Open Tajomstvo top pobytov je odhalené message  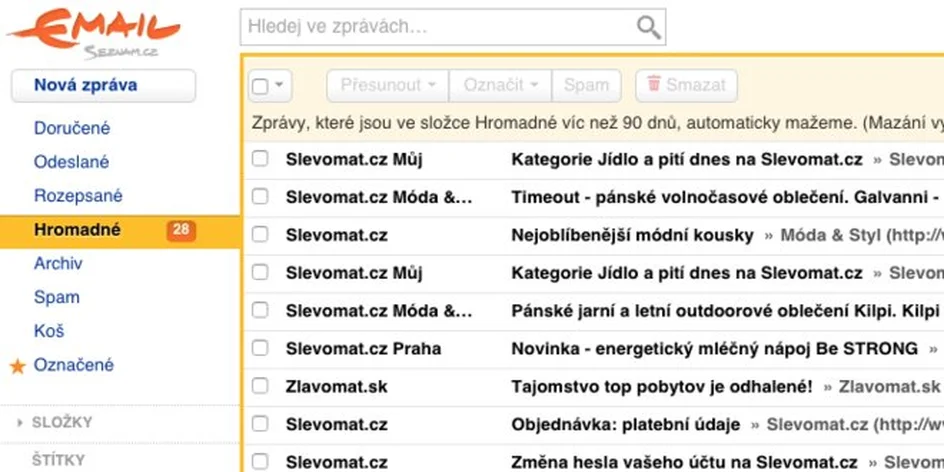point(662,386)
